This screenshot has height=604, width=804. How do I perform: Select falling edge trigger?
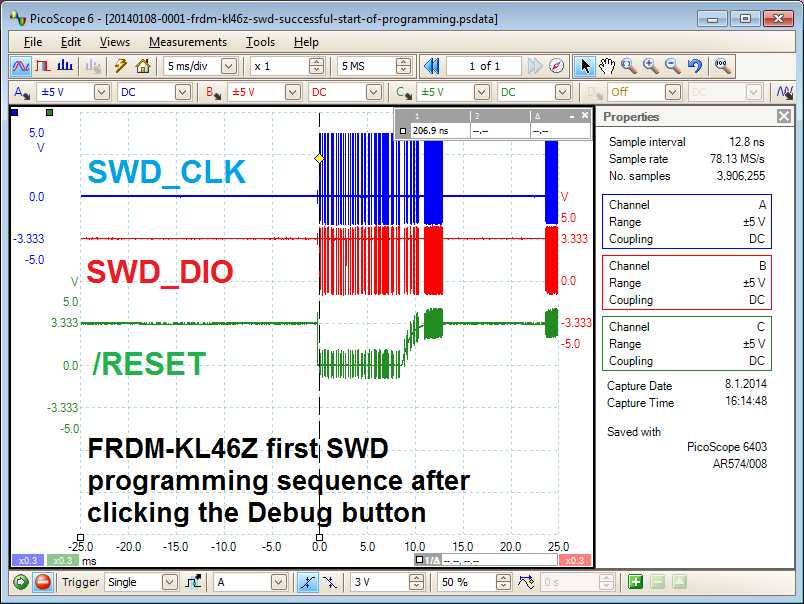pos(330,582)
